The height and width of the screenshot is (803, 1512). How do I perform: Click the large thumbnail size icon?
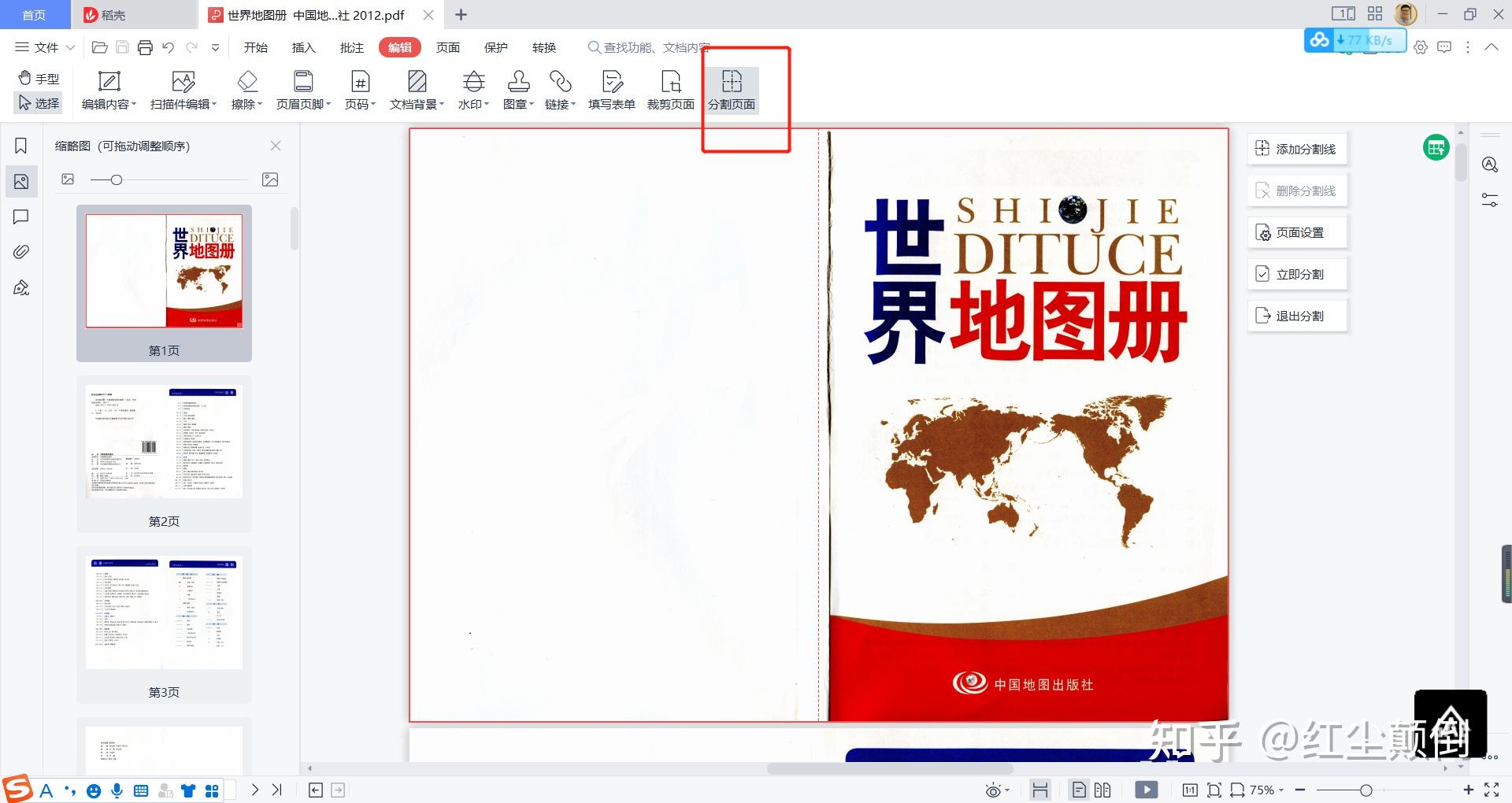[270, 179]
